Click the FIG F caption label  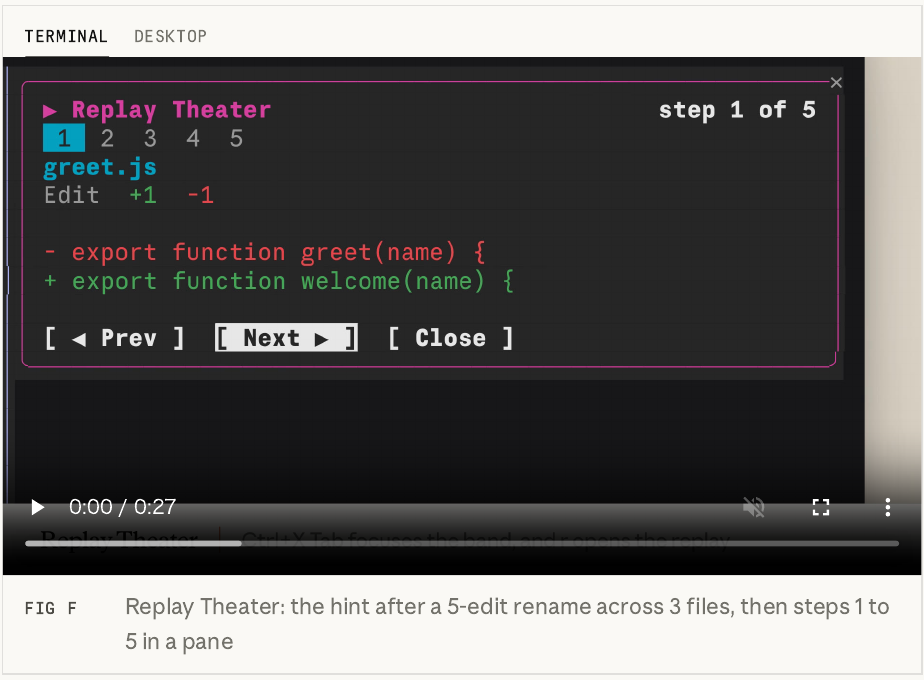[51, 608]
